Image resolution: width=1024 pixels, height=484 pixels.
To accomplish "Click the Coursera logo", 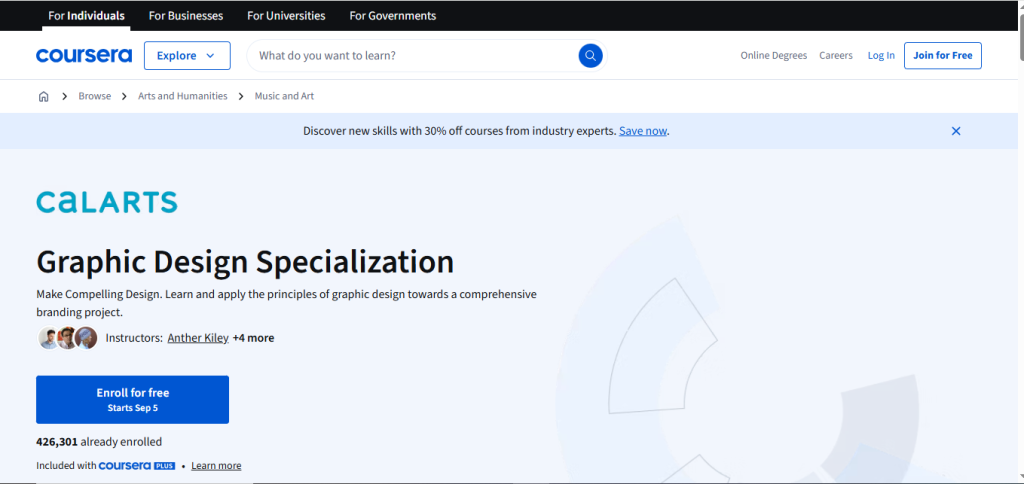I will (x=84, y=56).
